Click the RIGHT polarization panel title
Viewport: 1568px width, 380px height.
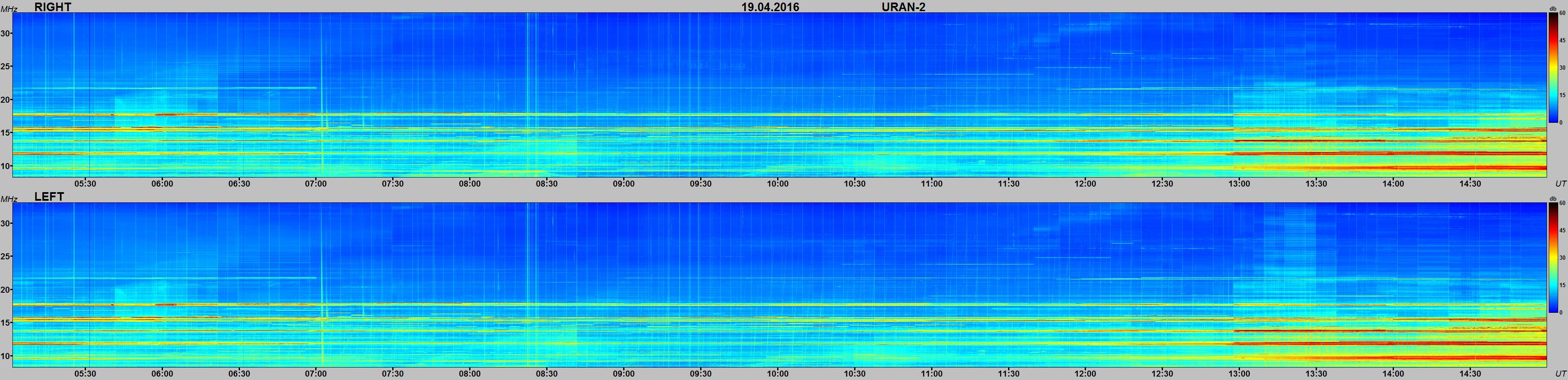pyautogui.click(x=52, y=7)
